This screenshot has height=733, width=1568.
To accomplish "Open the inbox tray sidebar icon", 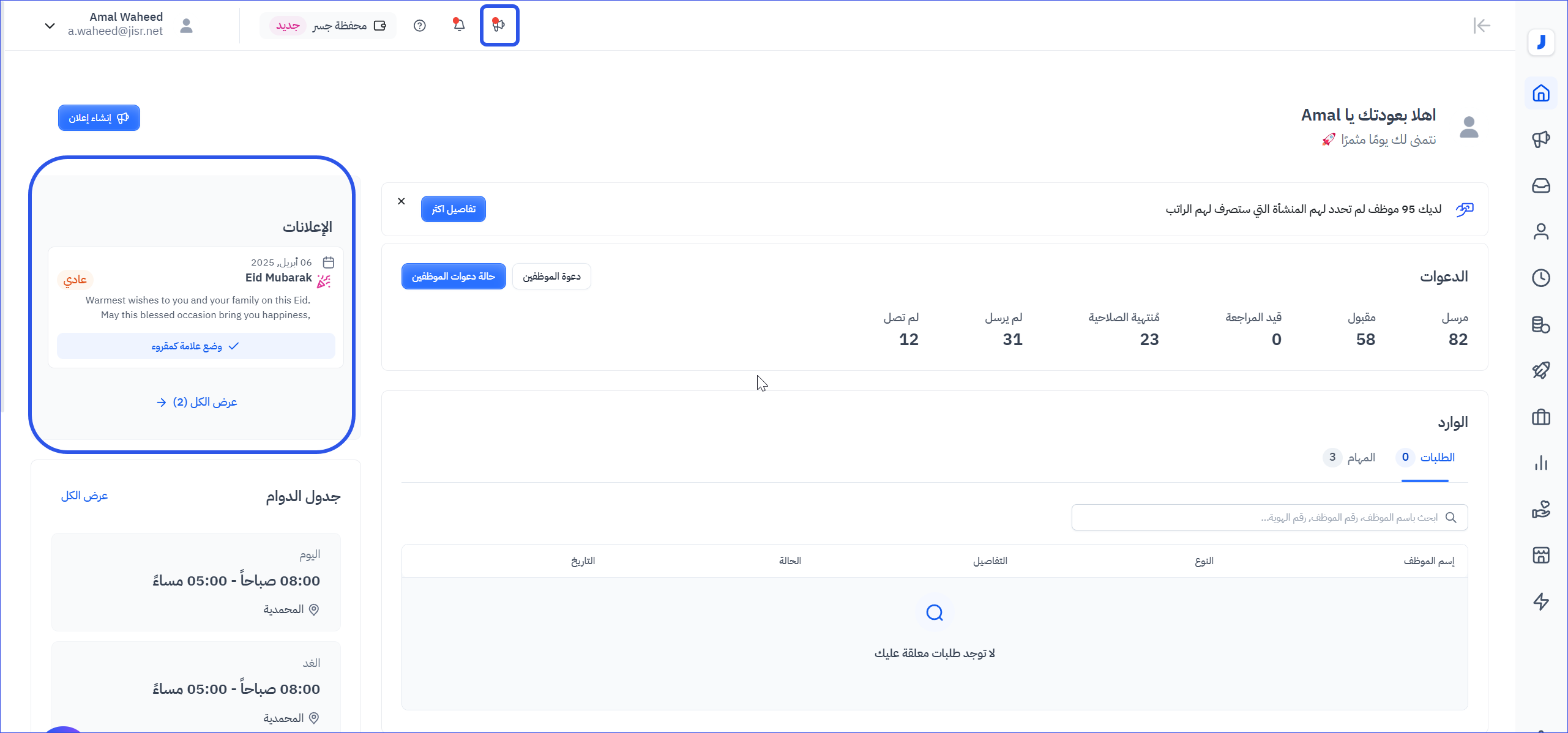I will pos(1540,185).
